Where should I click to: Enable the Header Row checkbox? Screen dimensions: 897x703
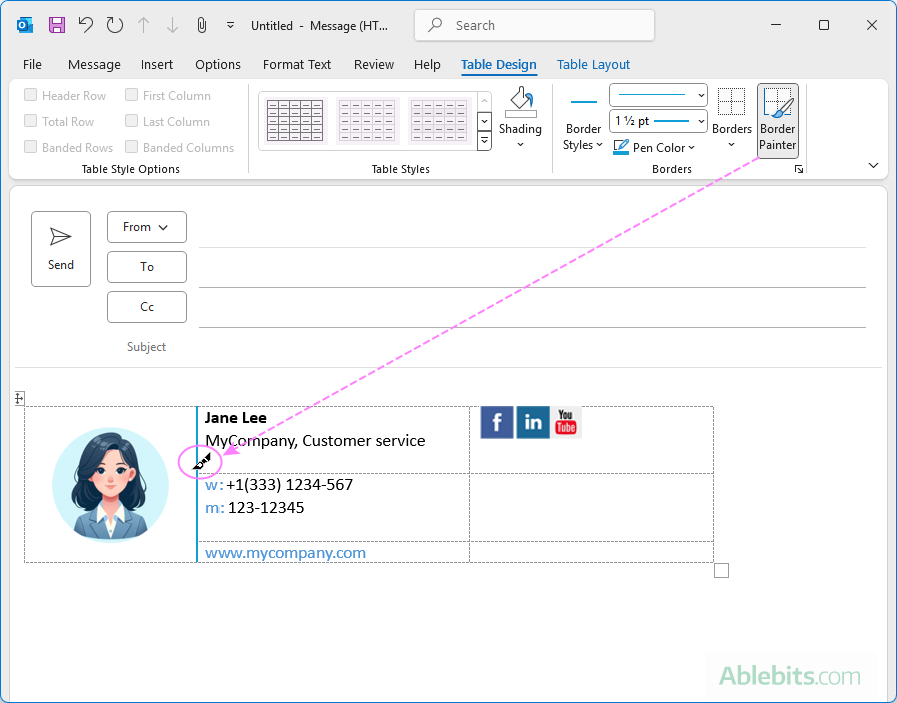click(30, 95)
